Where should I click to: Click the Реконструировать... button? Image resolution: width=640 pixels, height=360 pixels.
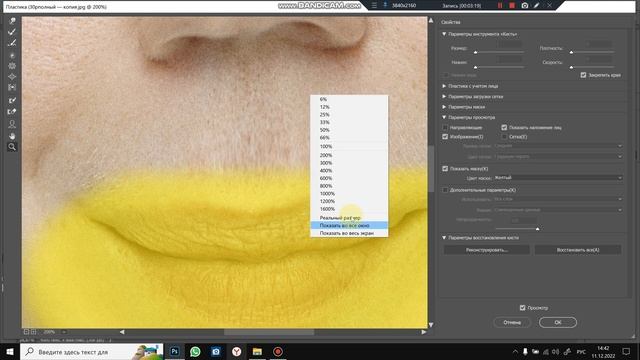point(487,250)
